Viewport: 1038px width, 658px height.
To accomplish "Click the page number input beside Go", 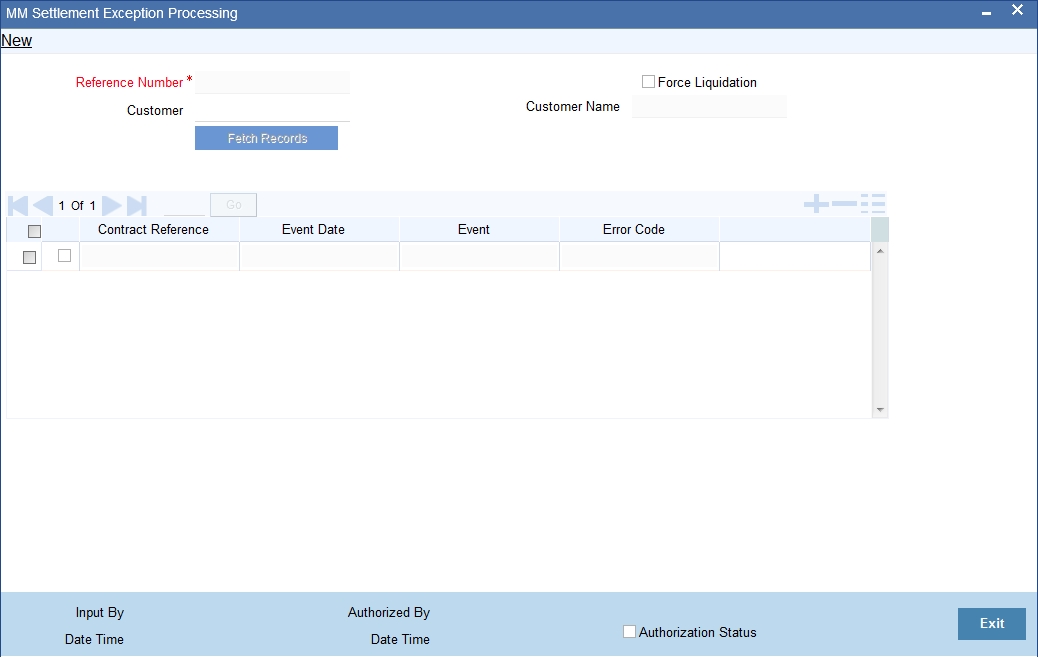I will pyautogui.click(x=184, y=205).
